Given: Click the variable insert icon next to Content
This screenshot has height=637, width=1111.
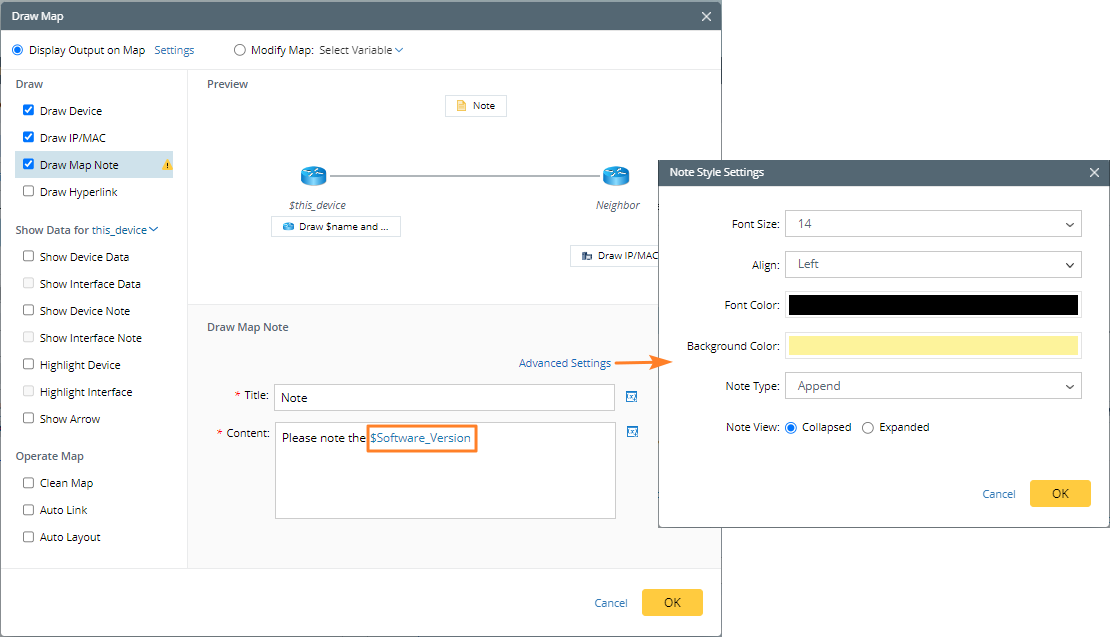Looking at the screenshot, I should (x=633, y=432).
